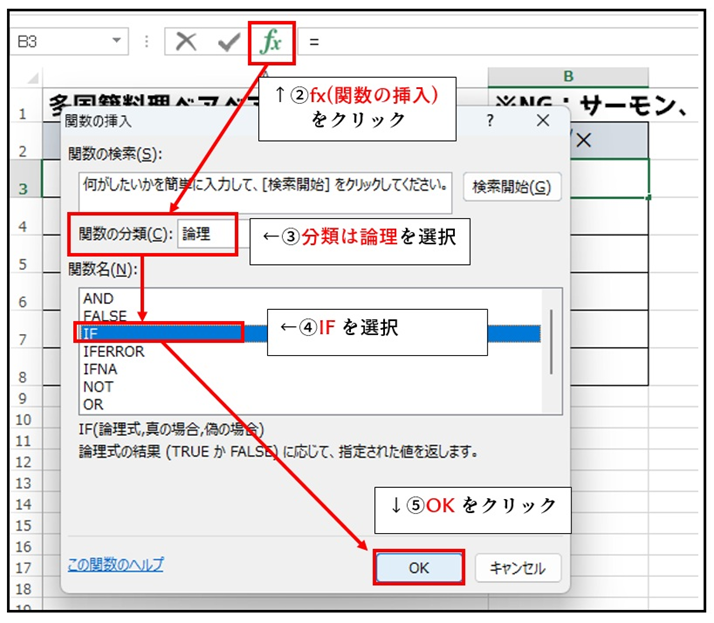Open the 関数の分類 category combo box
The image size is (714, 623).
click(206, 234)
